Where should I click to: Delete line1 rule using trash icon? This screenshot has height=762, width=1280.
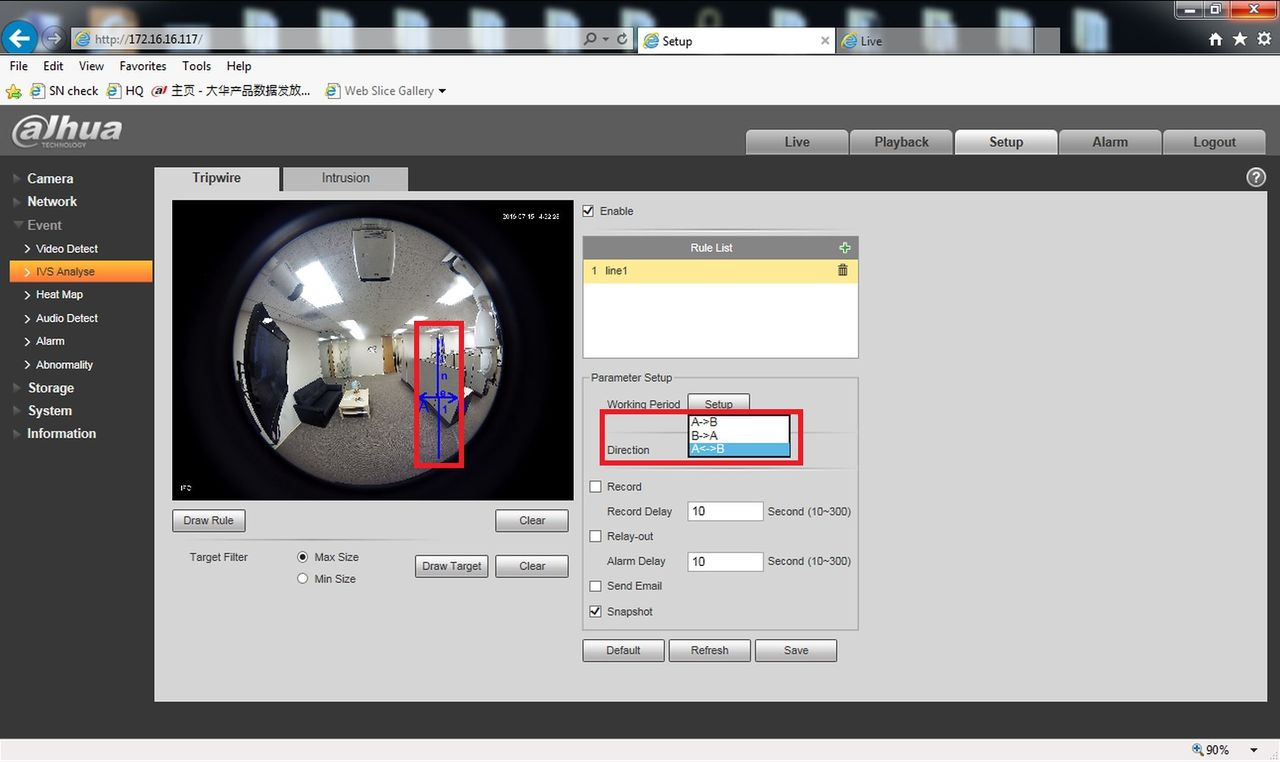pos(843,270)
